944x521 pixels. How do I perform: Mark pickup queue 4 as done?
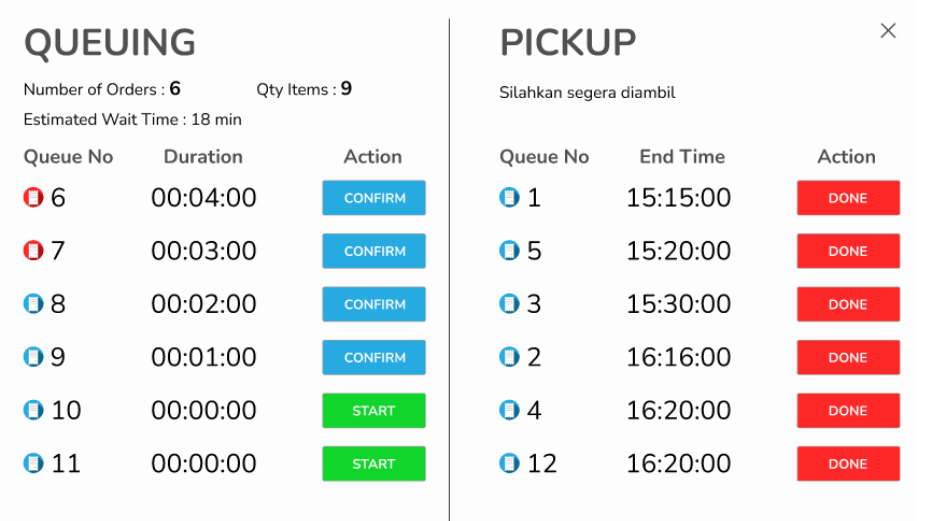(x=848, y=410)
